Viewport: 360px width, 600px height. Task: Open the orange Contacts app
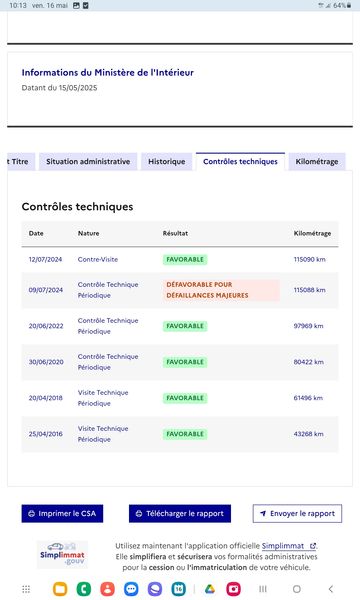pos(108,589)
